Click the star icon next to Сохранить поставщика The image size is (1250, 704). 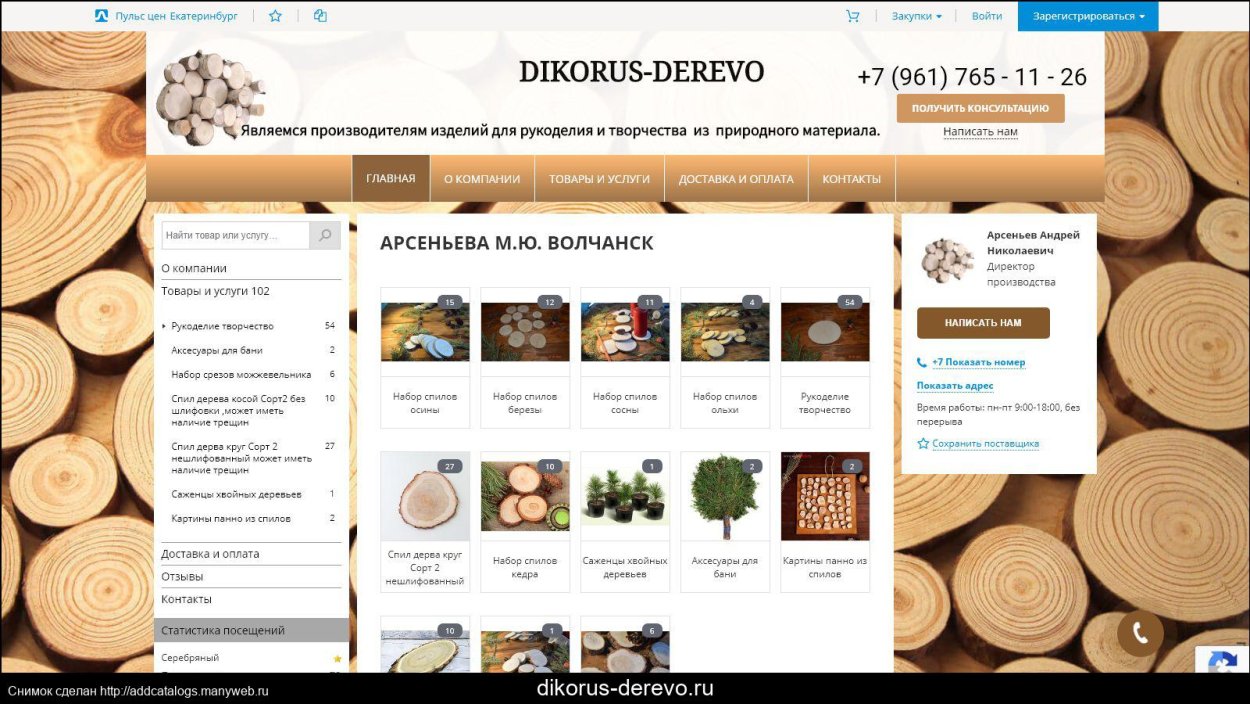[x=922, y=443]
